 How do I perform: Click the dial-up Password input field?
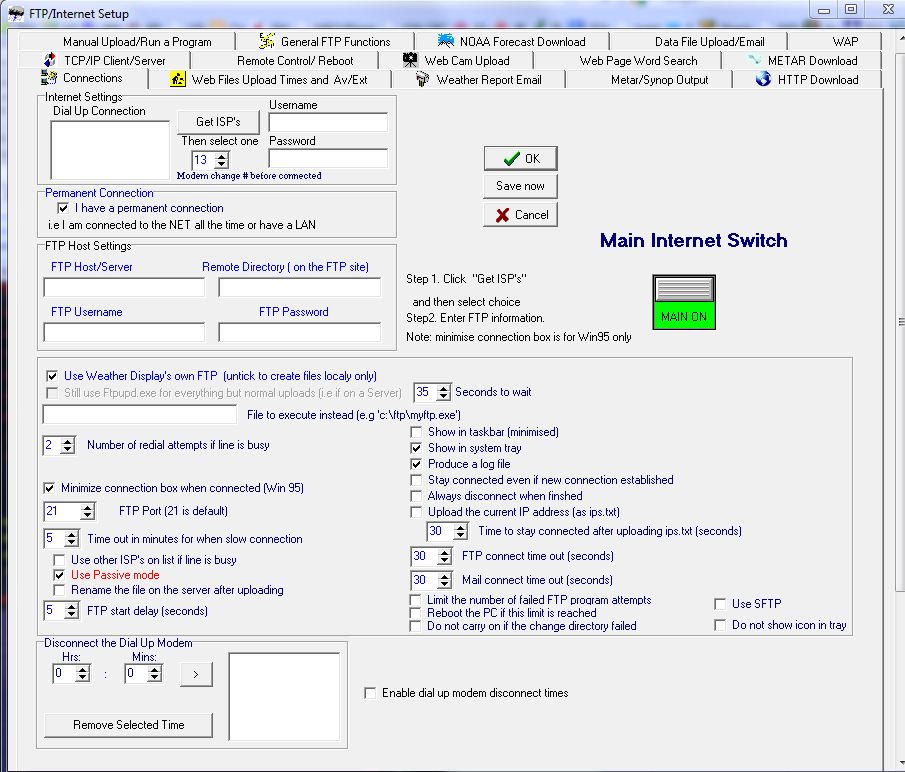[x=328, y=158]
